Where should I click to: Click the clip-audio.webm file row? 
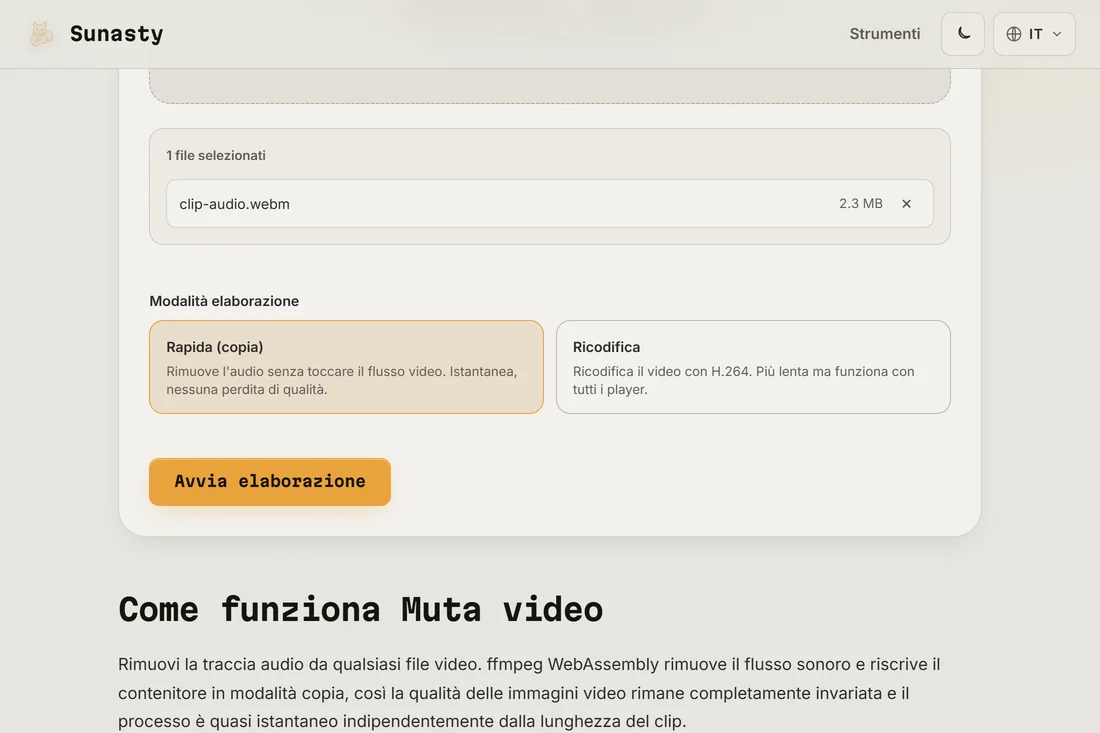pyautogui.click(x=549, y=203)
